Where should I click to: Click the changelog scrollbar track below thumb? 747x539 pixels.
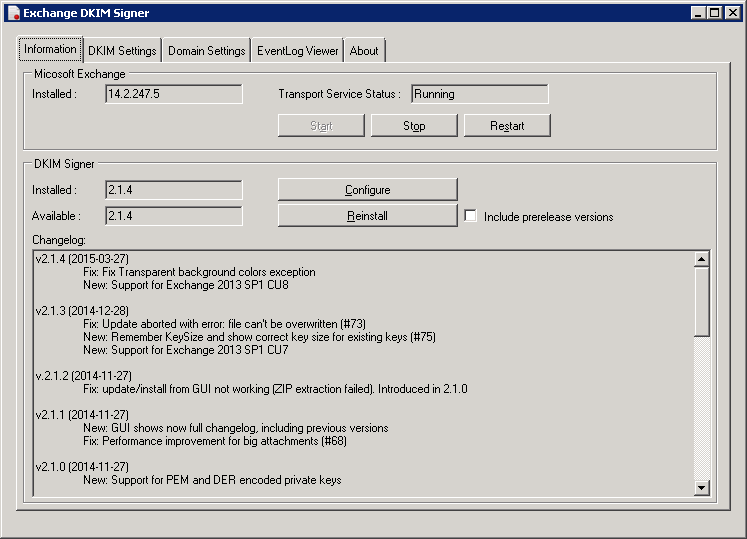click(x=701, y=407)
